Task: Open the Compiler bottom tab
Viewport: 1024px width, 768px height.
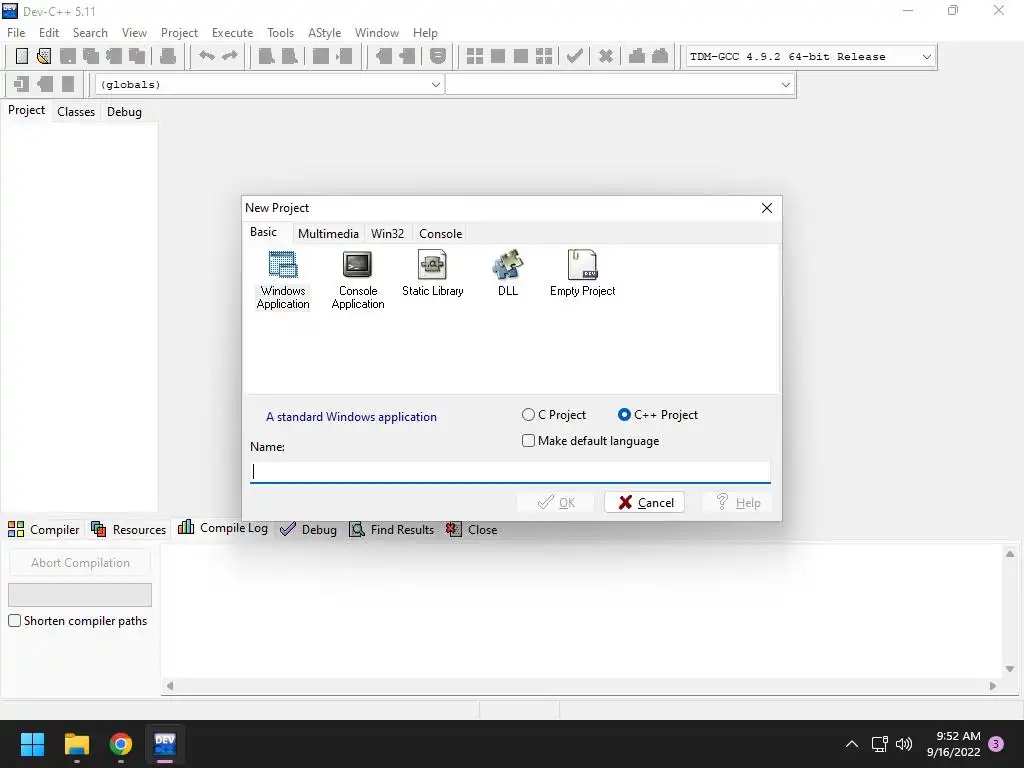Action: coord(43,529)
